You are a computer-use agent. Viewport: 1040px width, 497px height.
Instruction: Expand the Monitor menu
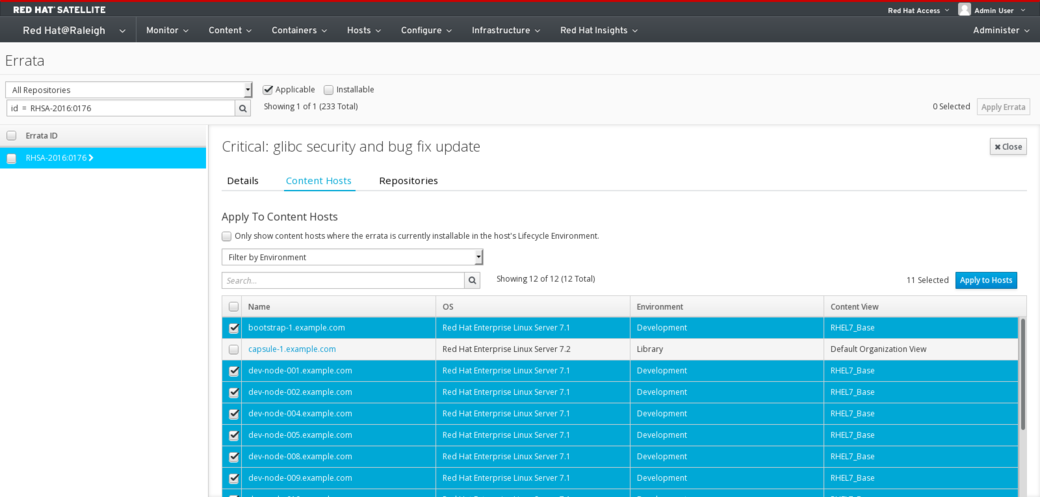167,31
